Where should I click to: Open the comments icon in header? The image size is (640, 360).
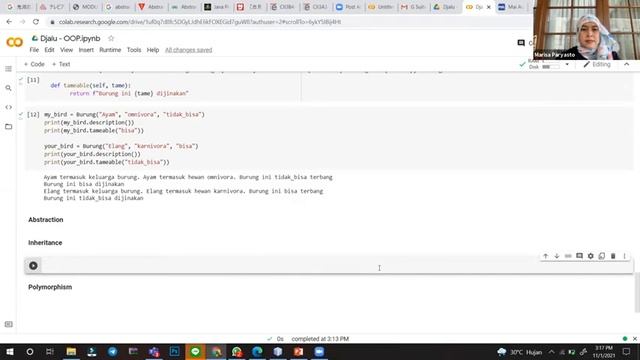521,43
